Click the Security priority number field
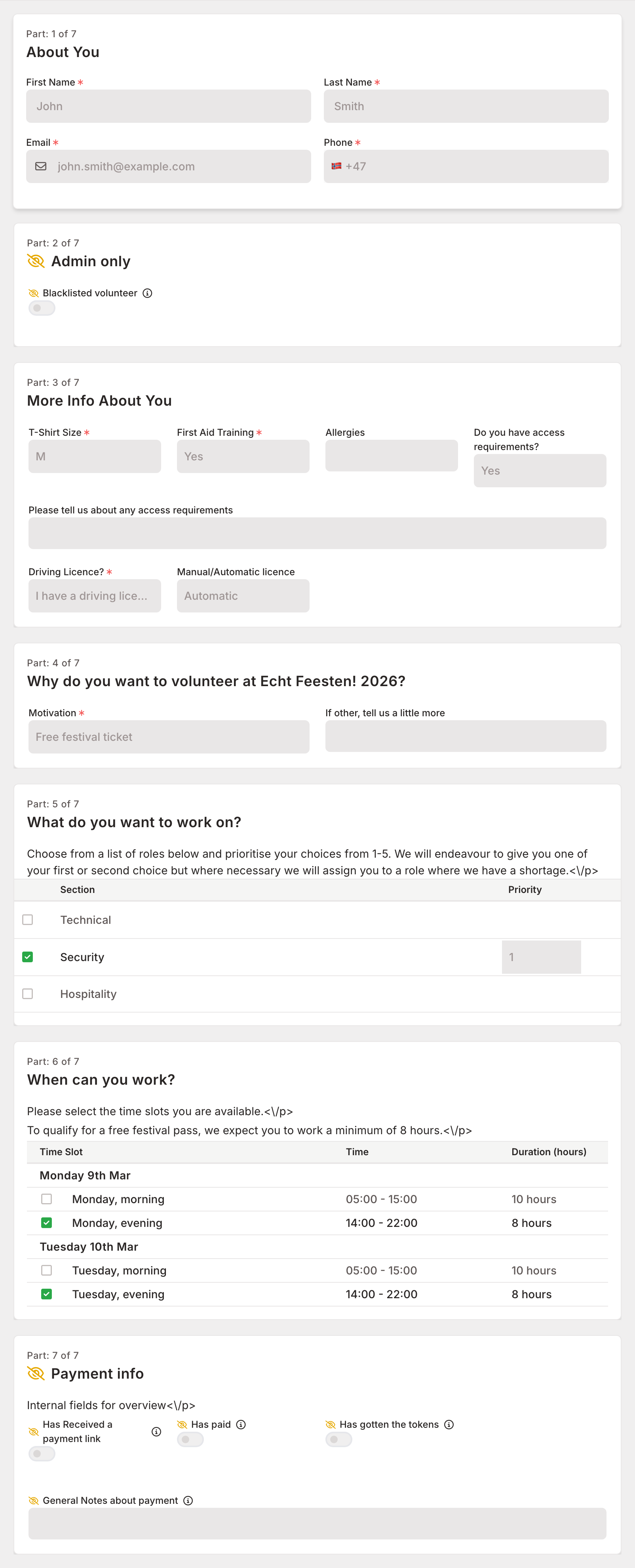635x1568 pixels. (x=541, y=957)
